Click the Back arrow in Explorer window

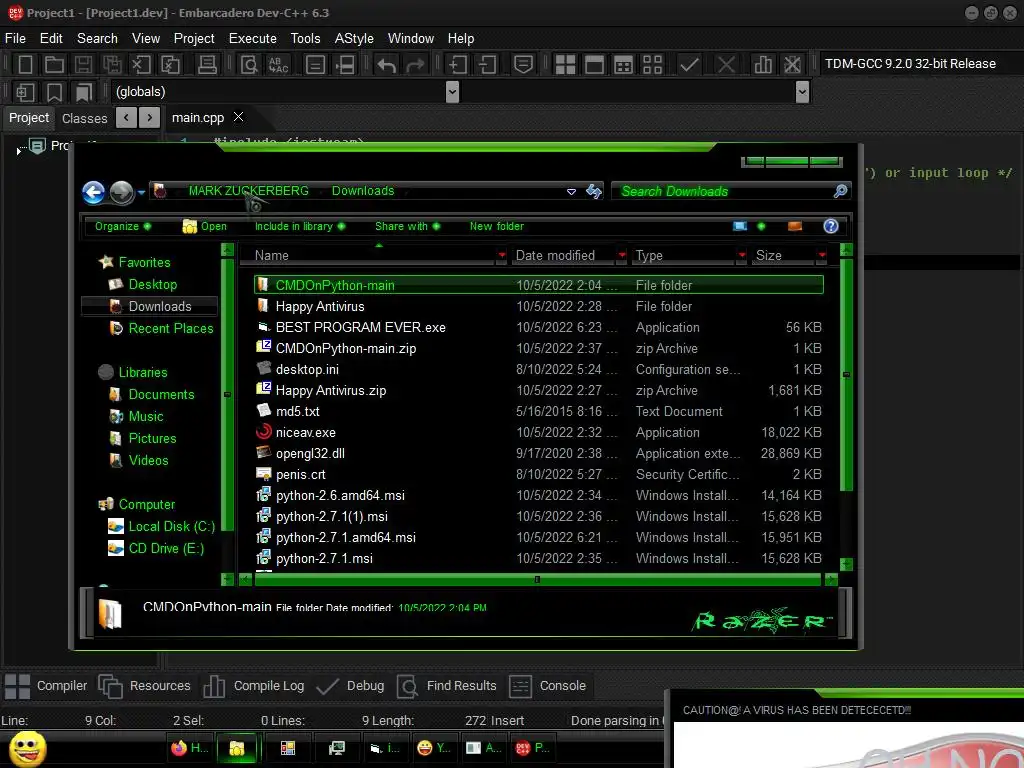point(93,192)
